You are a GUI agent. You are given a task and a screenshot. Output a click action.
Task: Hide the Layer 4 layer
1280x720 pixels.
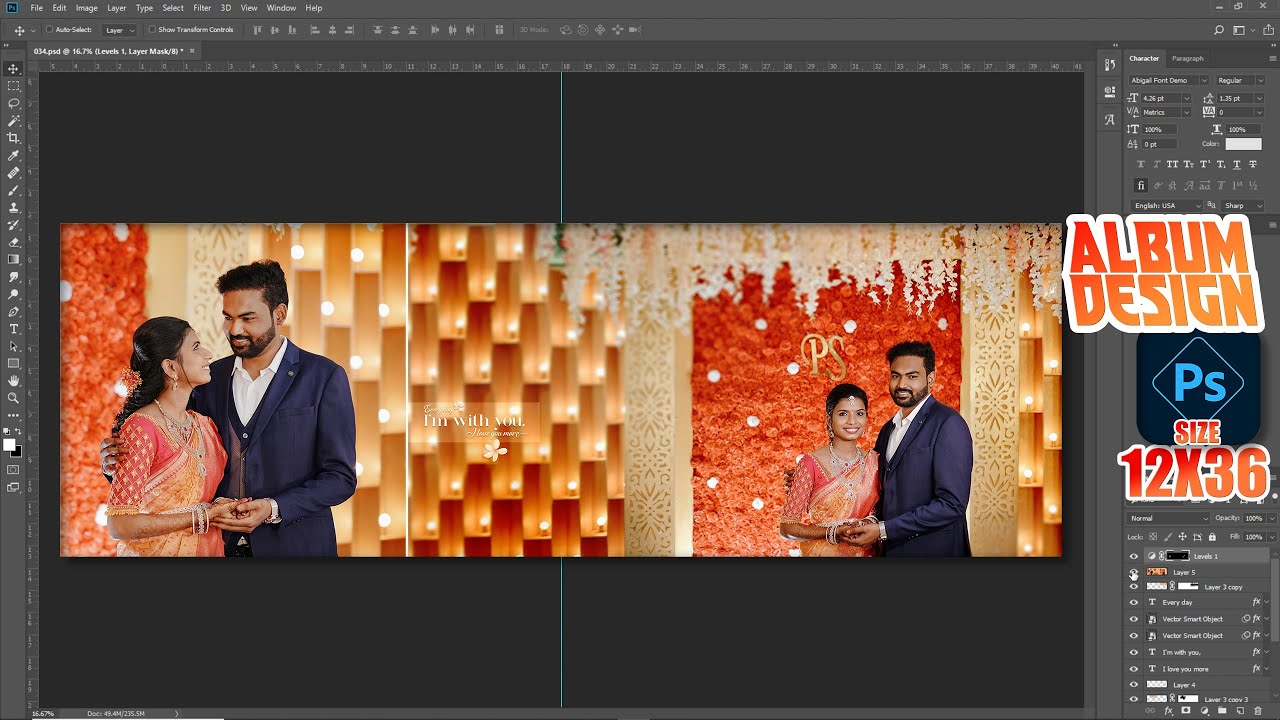[x=1134, y=685]
